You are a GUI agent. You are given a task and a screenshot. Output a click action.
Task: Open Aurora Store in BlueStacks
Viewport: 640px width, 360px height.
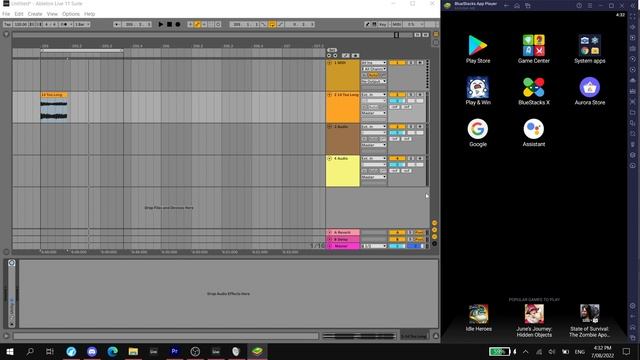590,91
